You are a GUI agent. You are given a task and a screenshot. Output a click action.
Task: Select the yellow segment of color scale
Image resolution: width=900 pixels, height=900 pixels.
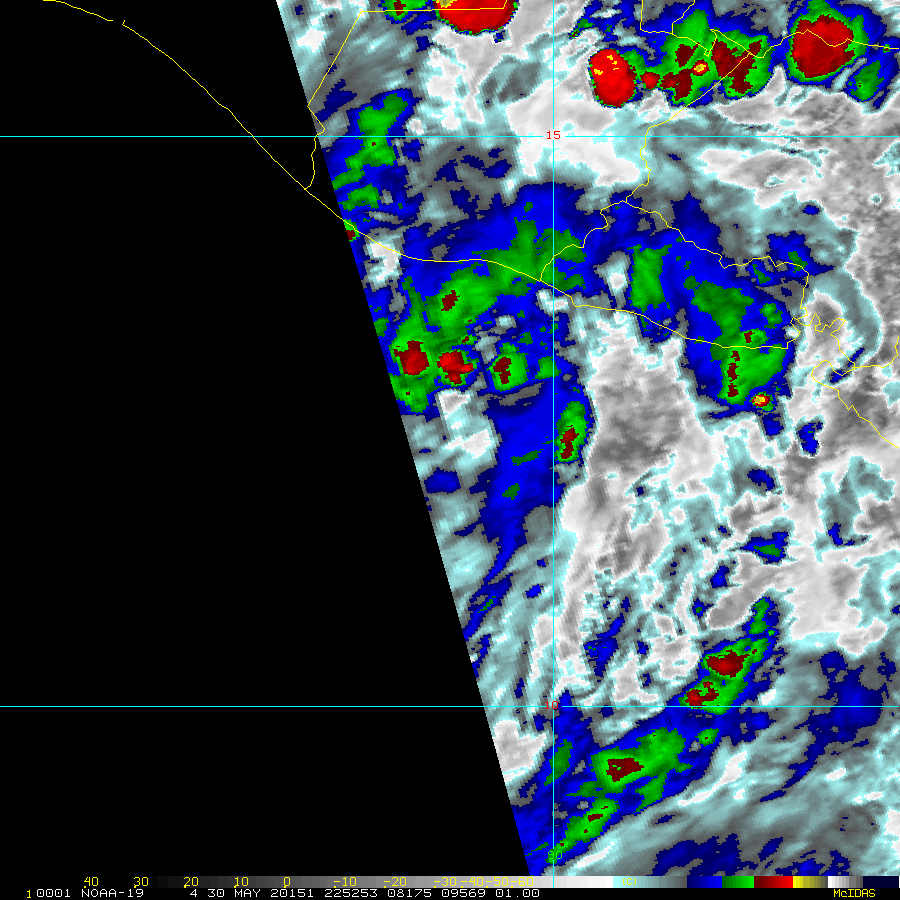[805, 882]
